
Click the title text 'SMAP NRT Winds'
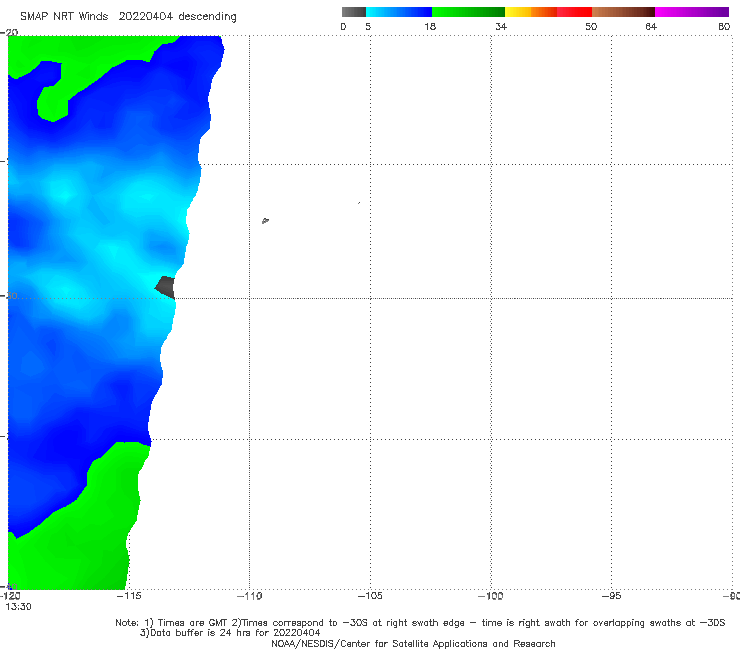click(64, 16)
